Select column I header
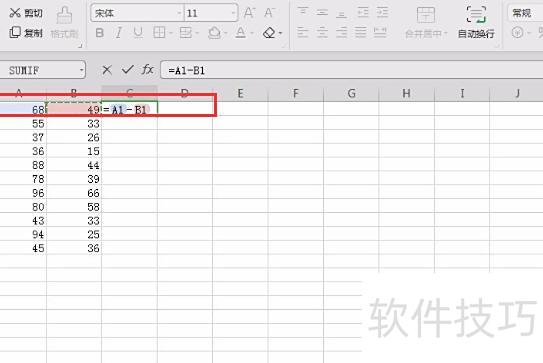The image size is (543, 363). 462,94
